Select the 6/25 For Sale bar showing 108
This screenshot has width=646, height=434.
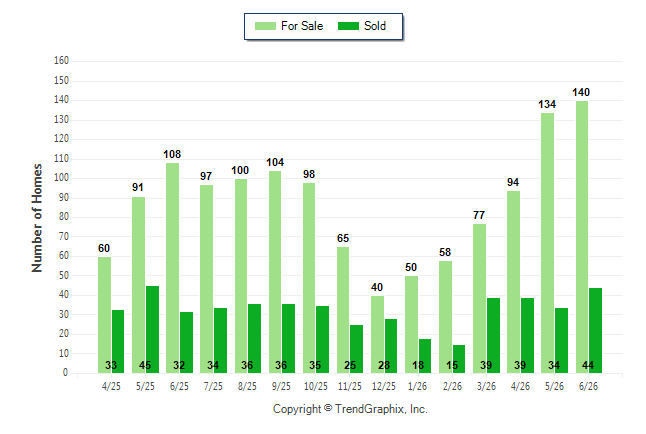coord(173,268)
